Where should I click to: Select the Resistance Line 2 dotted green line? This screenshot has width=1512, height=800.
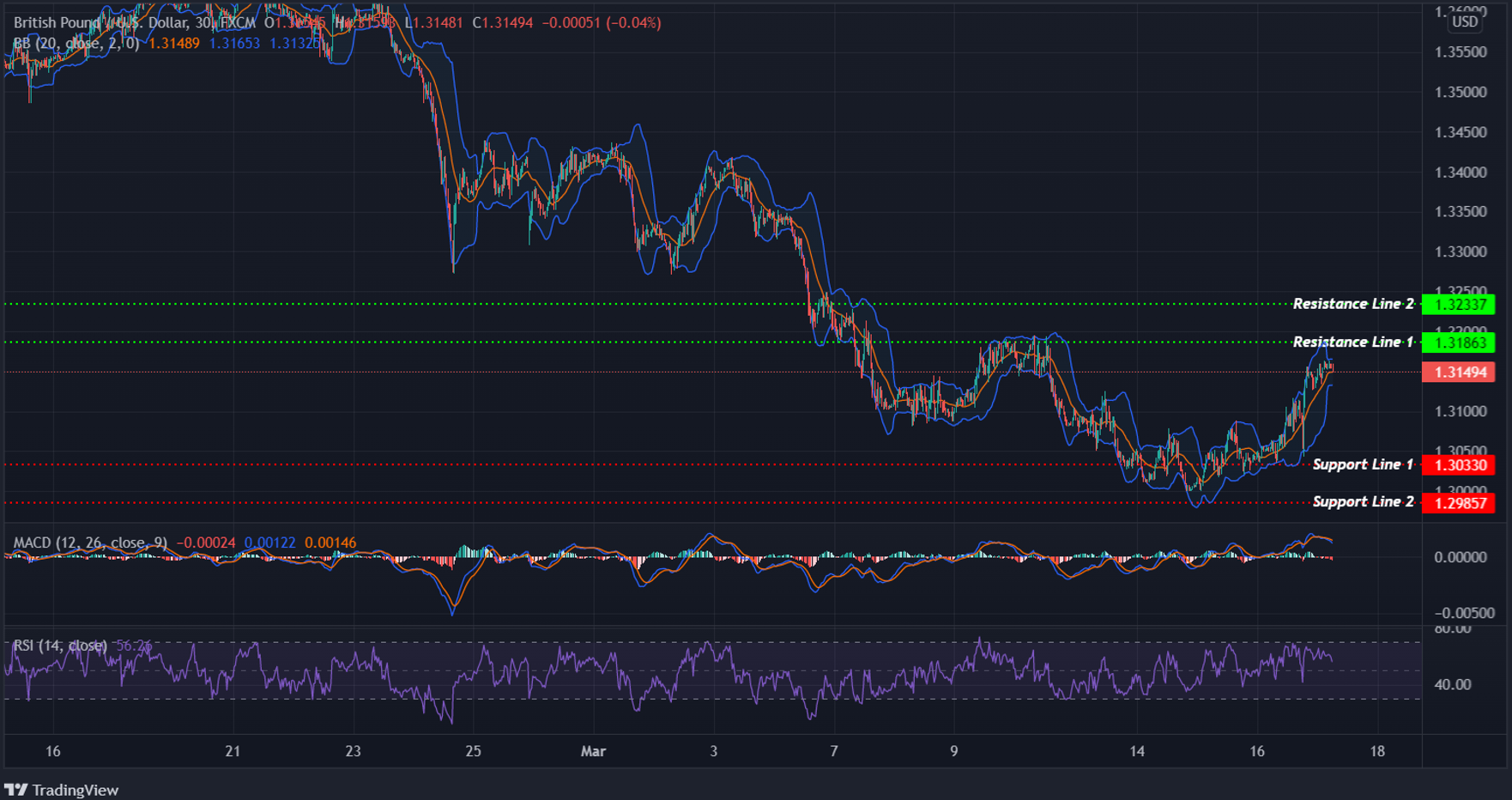click(601, 302)
